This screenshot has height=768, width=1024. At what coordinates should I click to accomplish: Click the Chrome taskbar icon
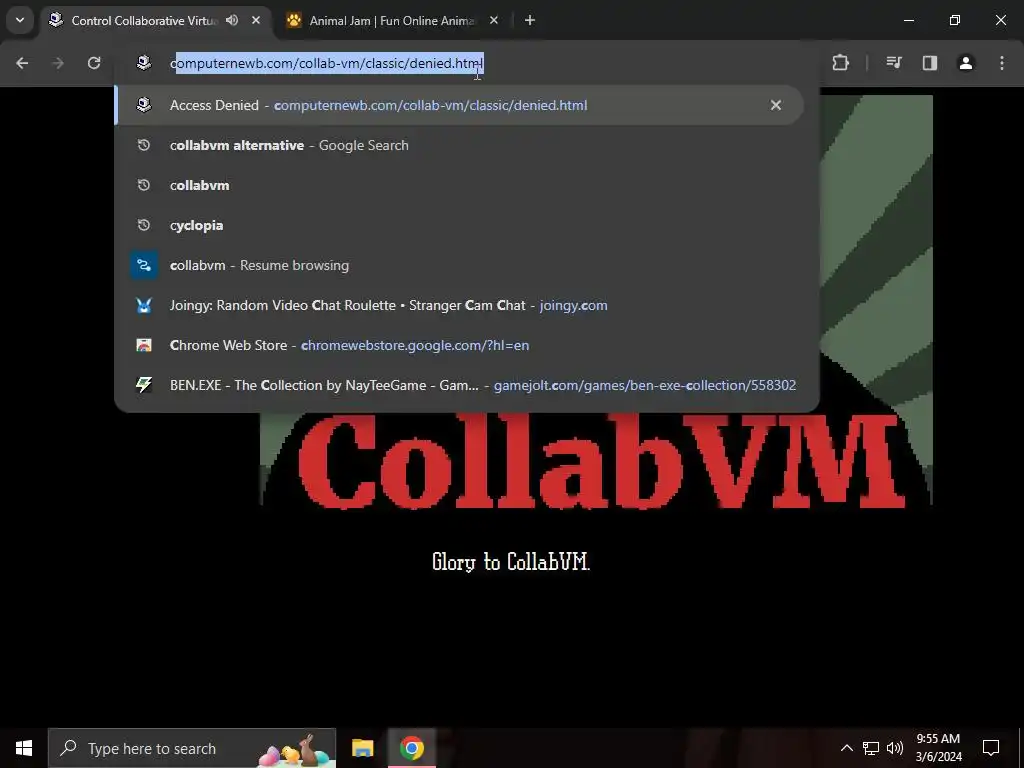pos(411,748)
